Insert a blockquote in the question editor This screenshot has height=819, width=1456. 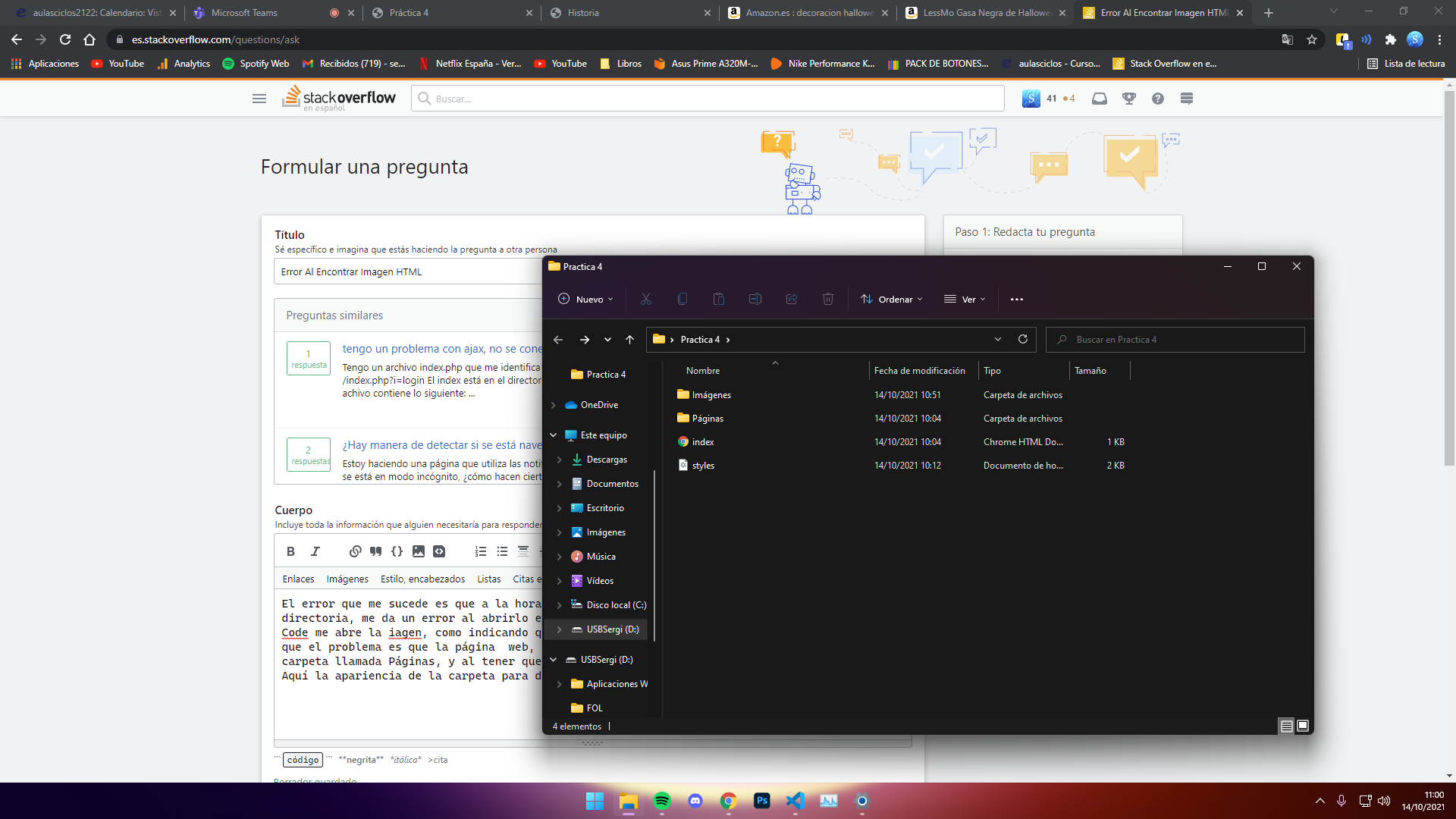coord(375,551)
